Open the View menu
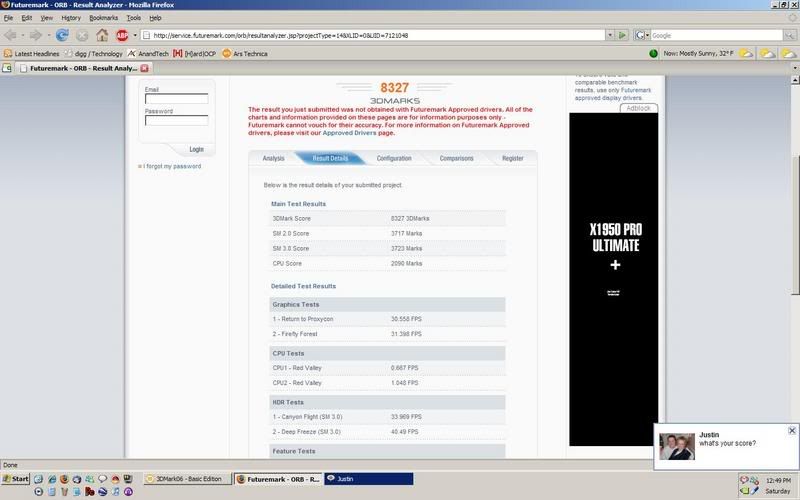 [x=46, y=18]
